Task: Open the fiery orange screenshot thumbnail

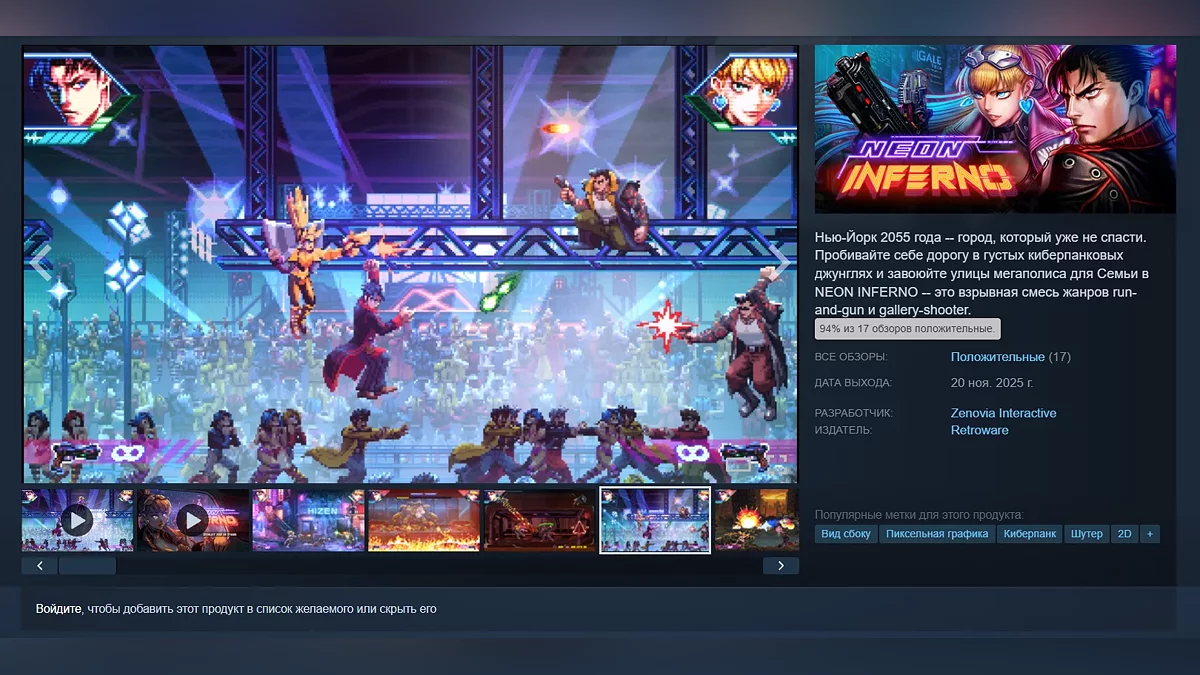Action: click(424, 520)
